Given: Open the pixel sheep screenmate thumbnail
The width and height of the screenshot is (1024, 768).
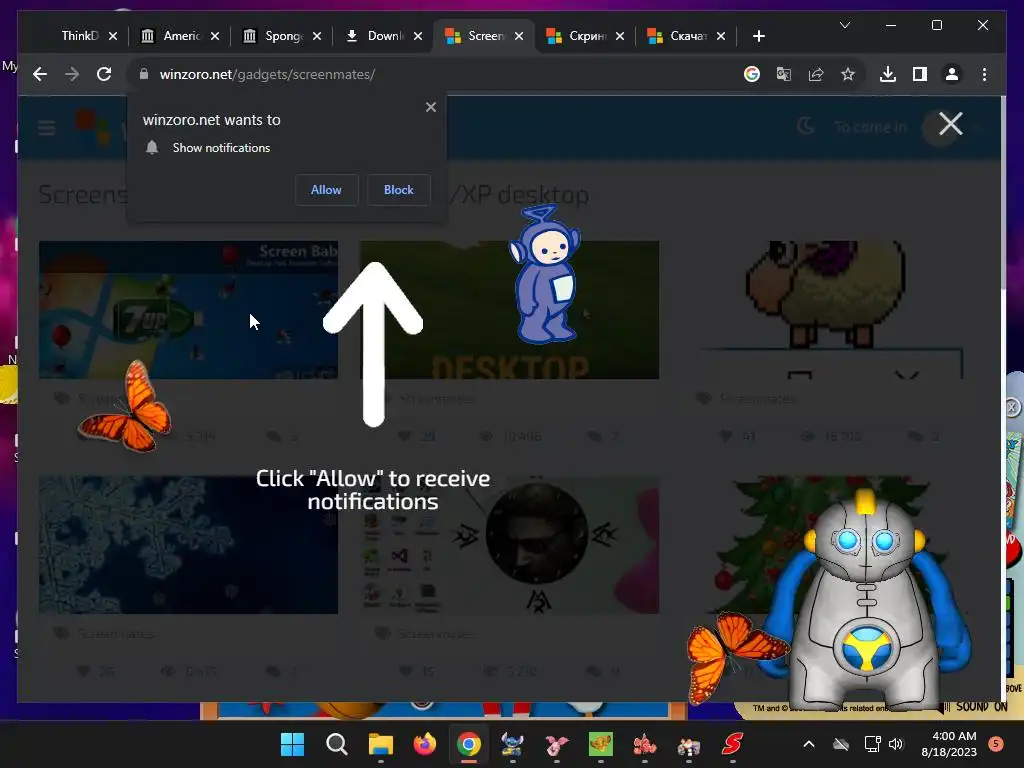Looking at the screenshot, I should [x=829, y=310].
